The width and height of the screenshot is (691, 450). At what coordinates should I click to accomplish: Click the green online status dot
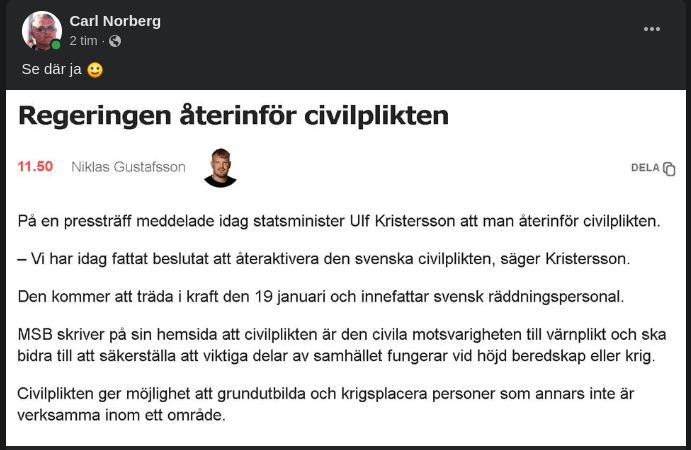point(57,45)
